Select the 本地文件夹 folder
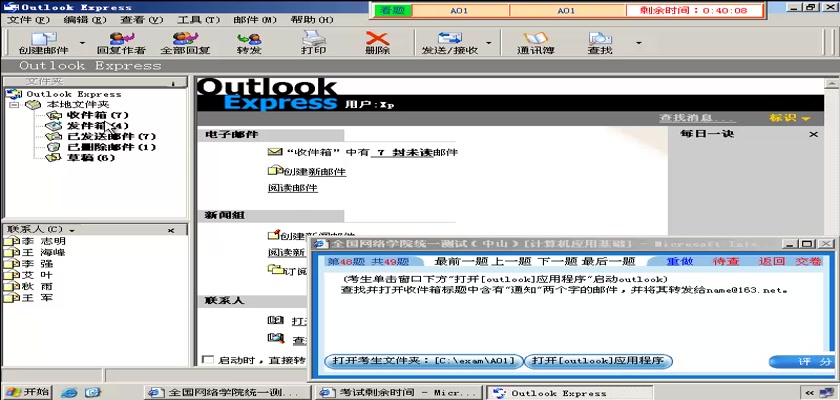 pyautogui.click(x=77, y=104)
